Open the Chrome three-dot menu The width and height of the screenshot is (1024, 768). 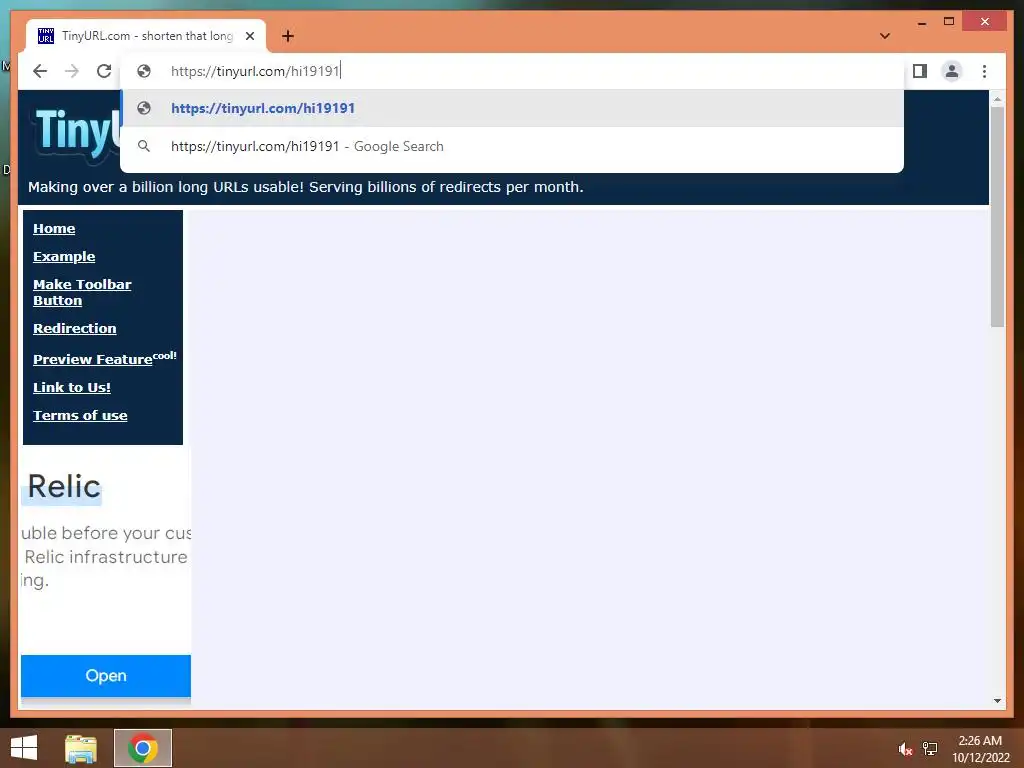tap(984, 71)
